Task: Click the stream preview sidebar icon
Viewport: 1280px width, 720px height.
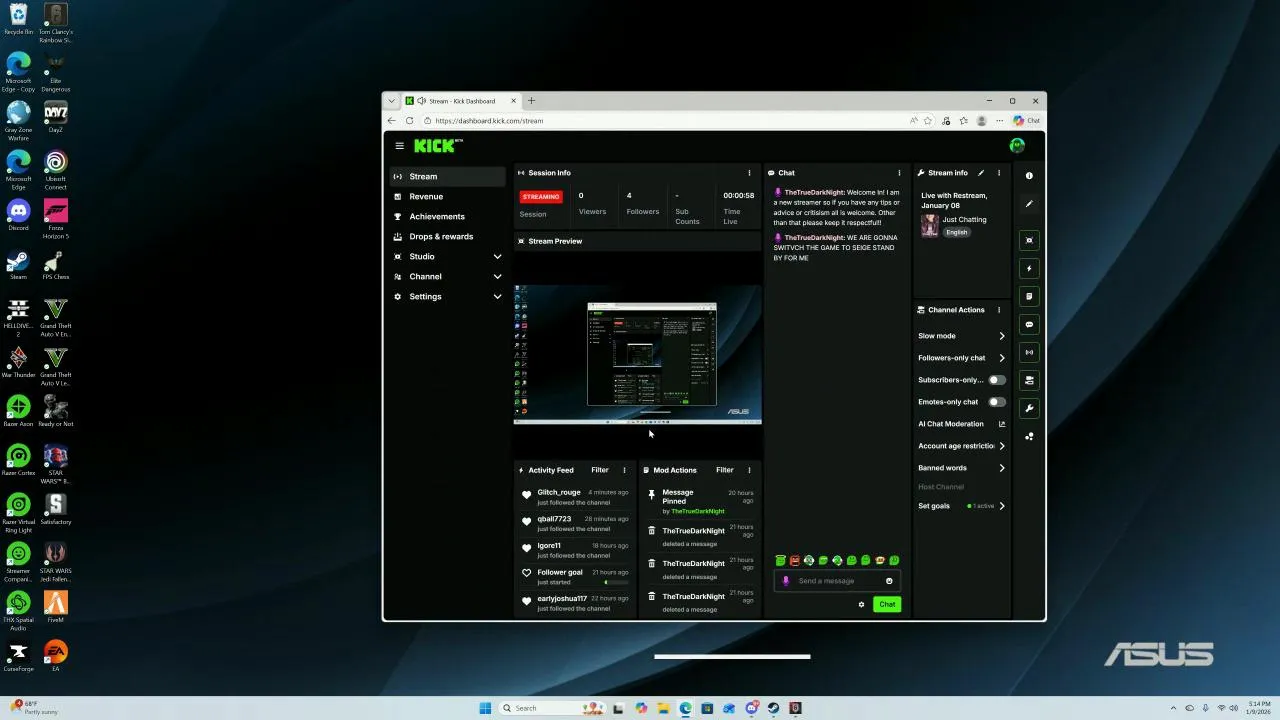Action: coord(1029,240)
